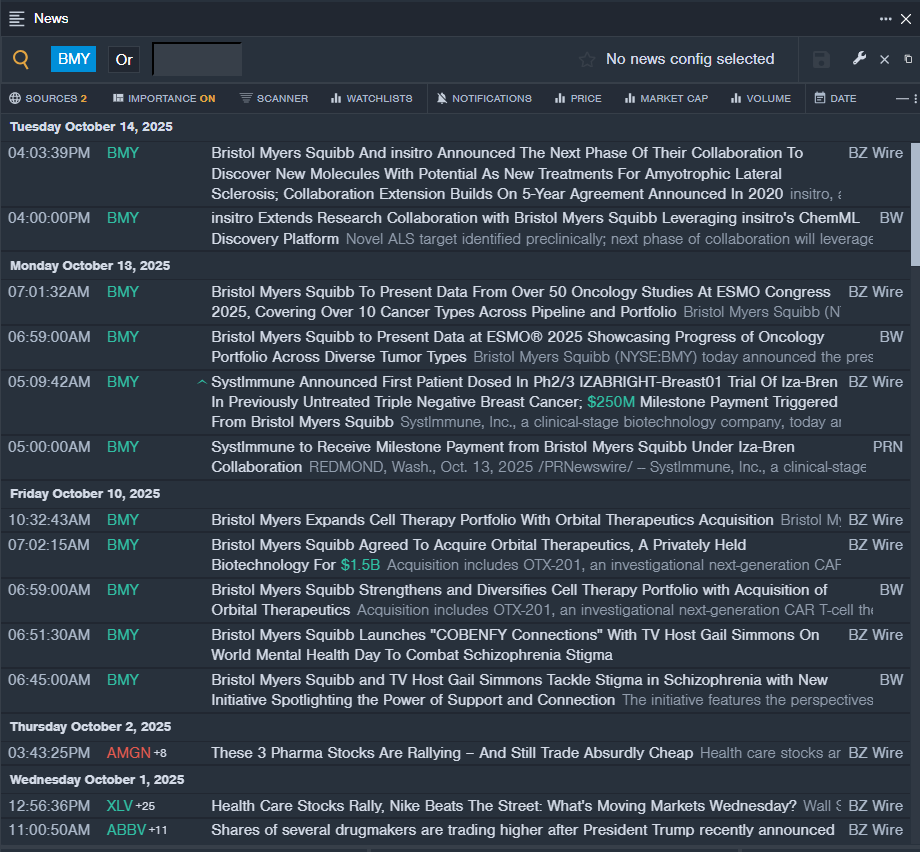This screenshot has height=852, width=920.
Task: Open the wrench settings icon
Action: click(859, 59)
